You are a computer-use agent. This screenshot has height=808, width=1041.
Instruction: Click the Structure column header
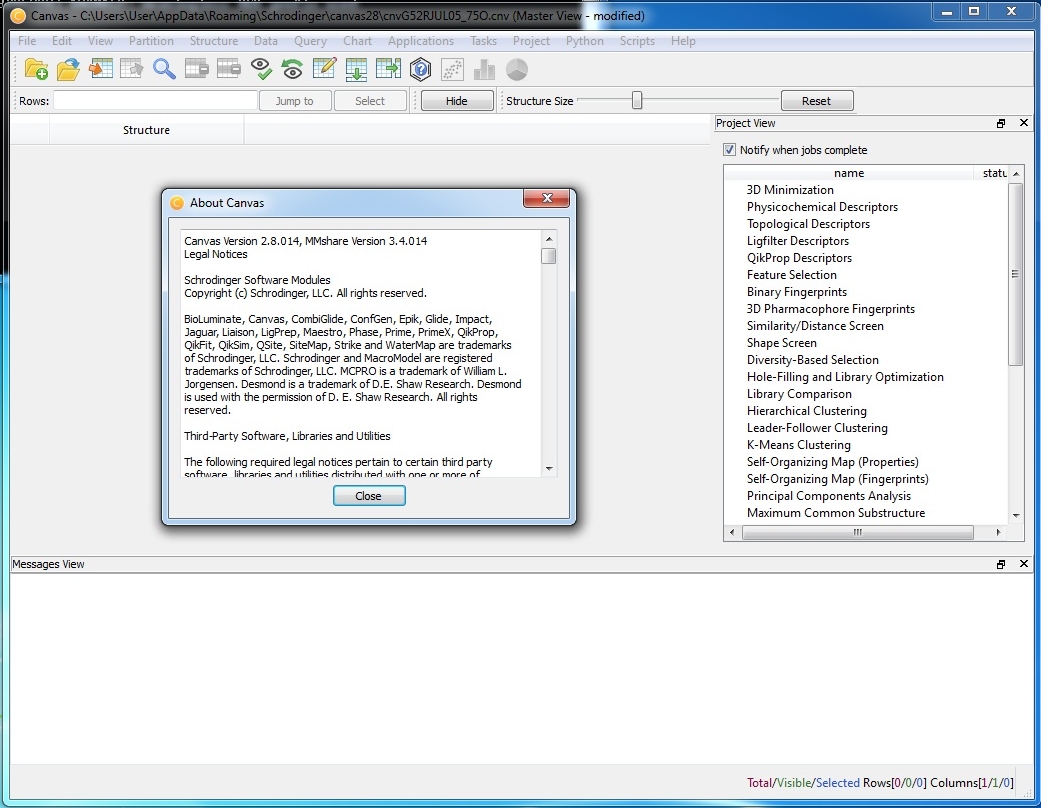146,130
